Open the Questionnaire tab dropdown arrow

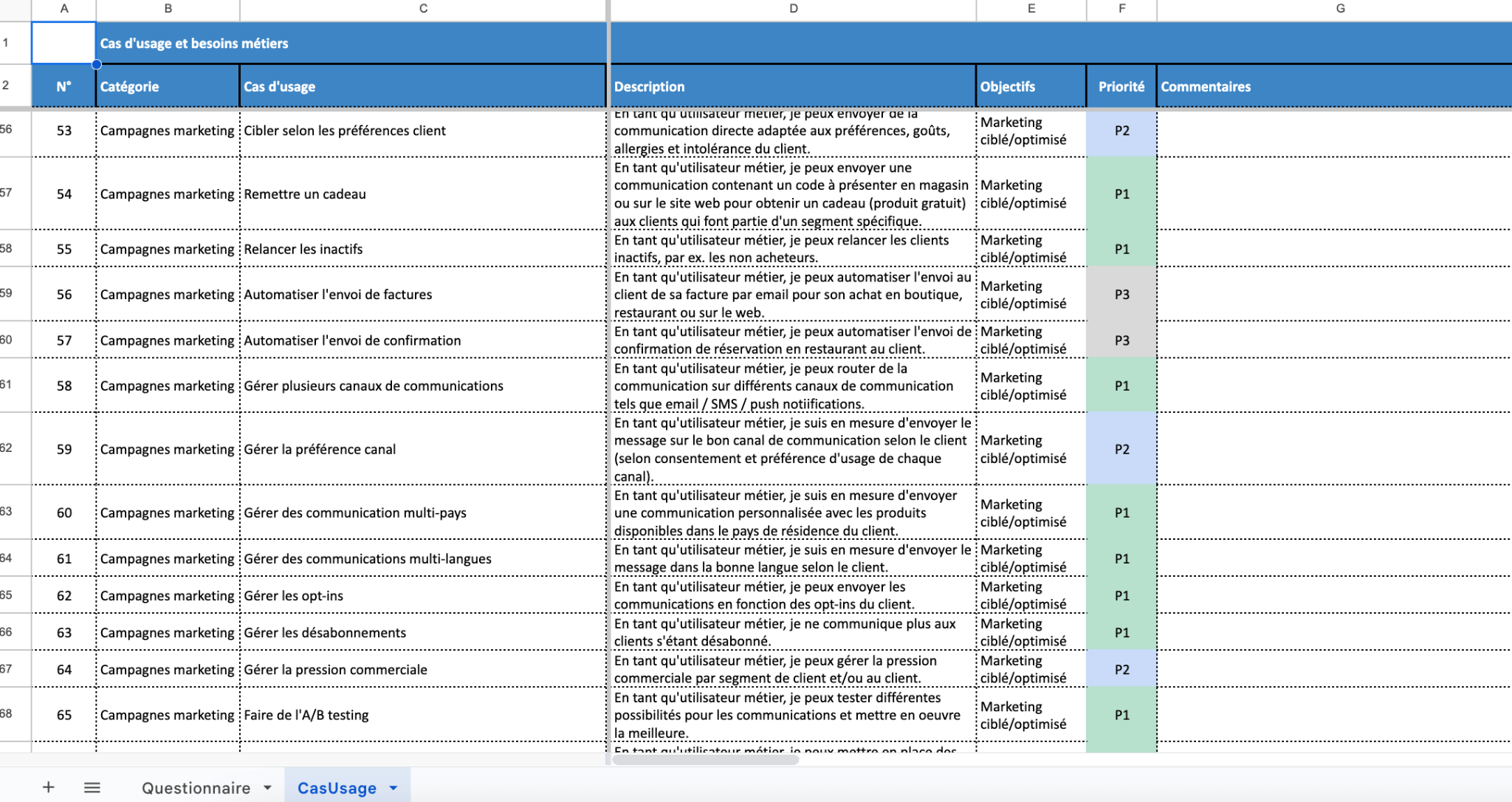click(x=267, y=788)
